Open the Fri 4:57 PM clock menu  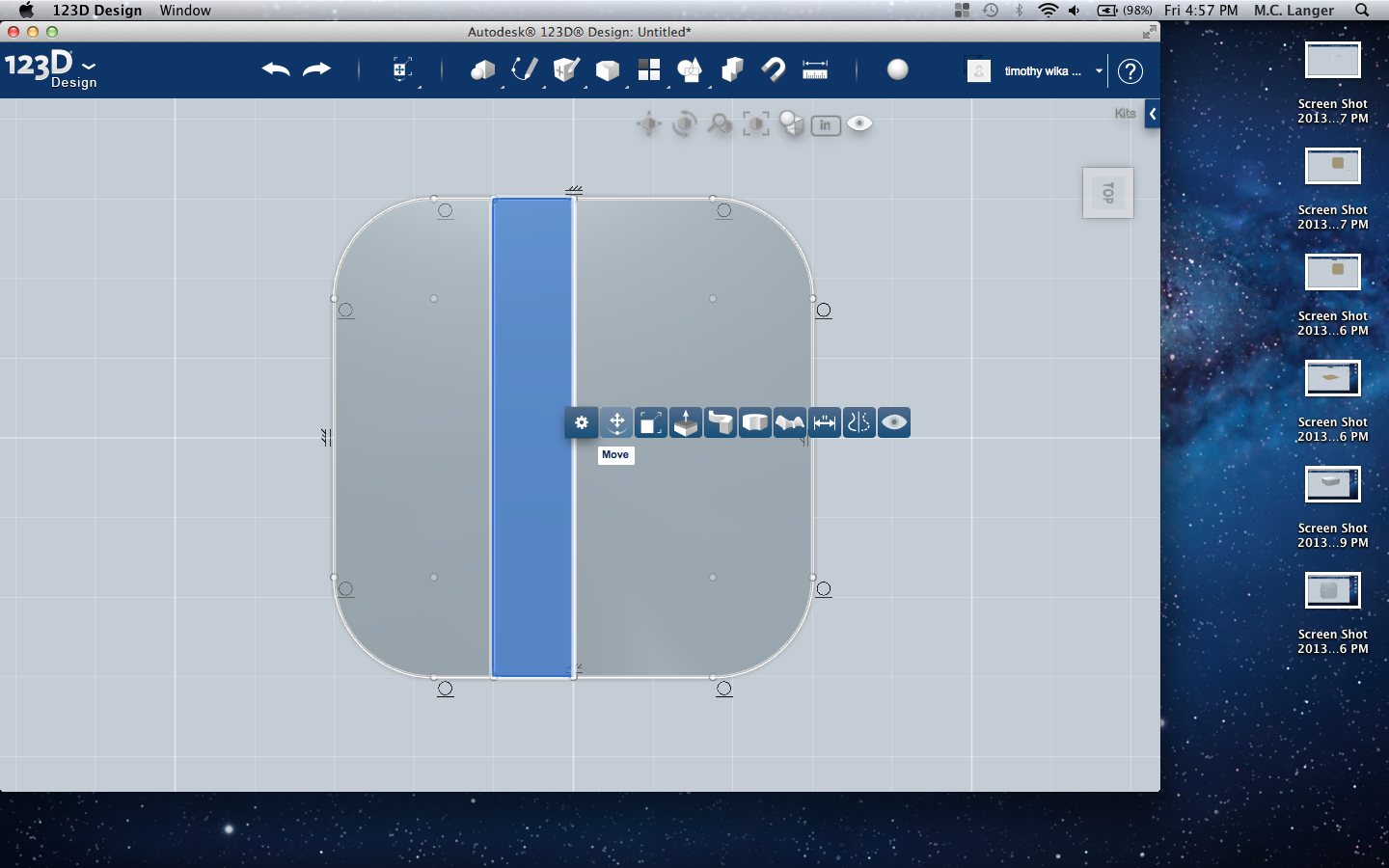[1201, 11]
